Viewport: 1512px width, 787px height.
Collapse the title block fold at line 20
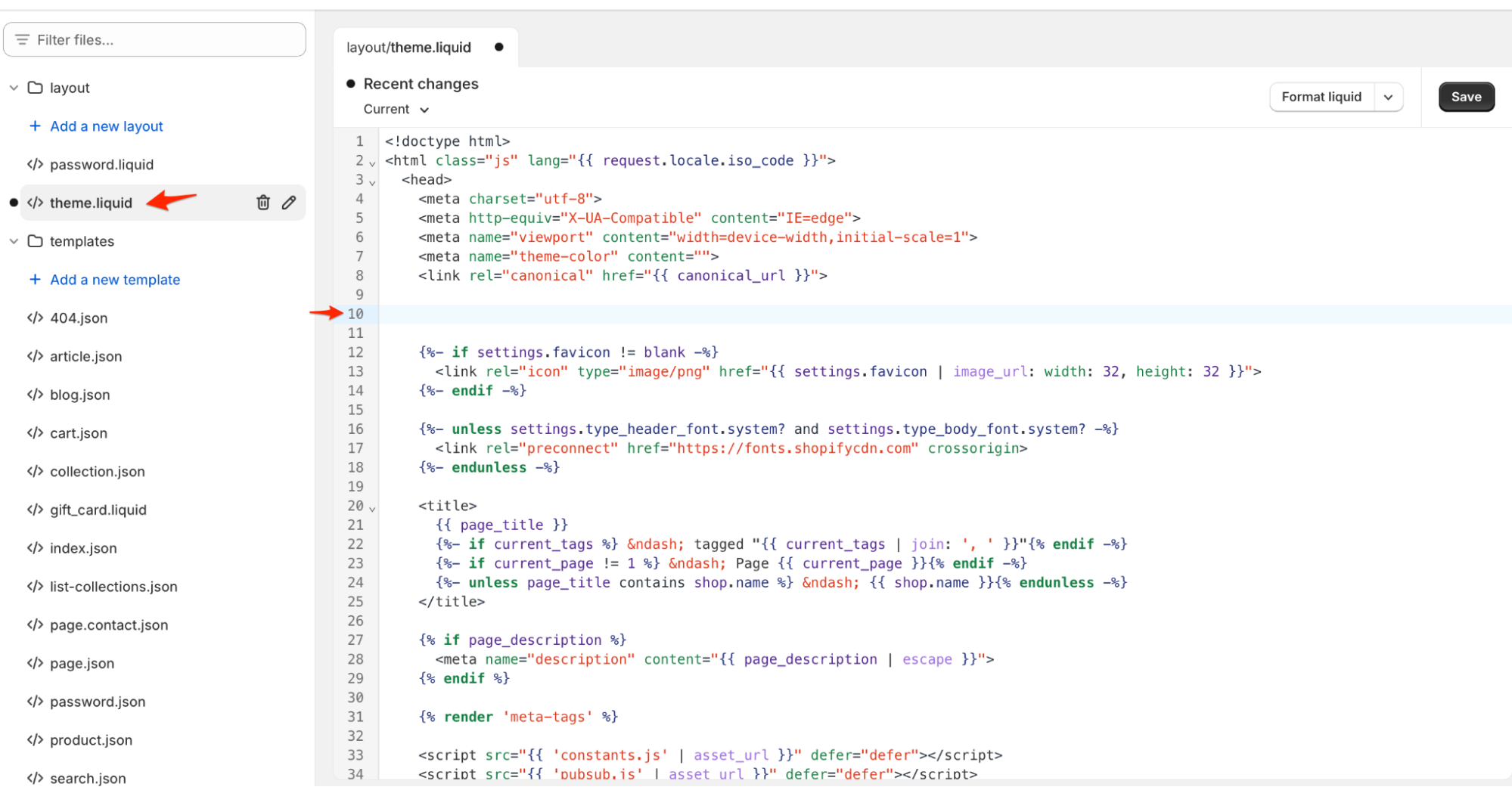pyautogui.click(x=371, y=508)
